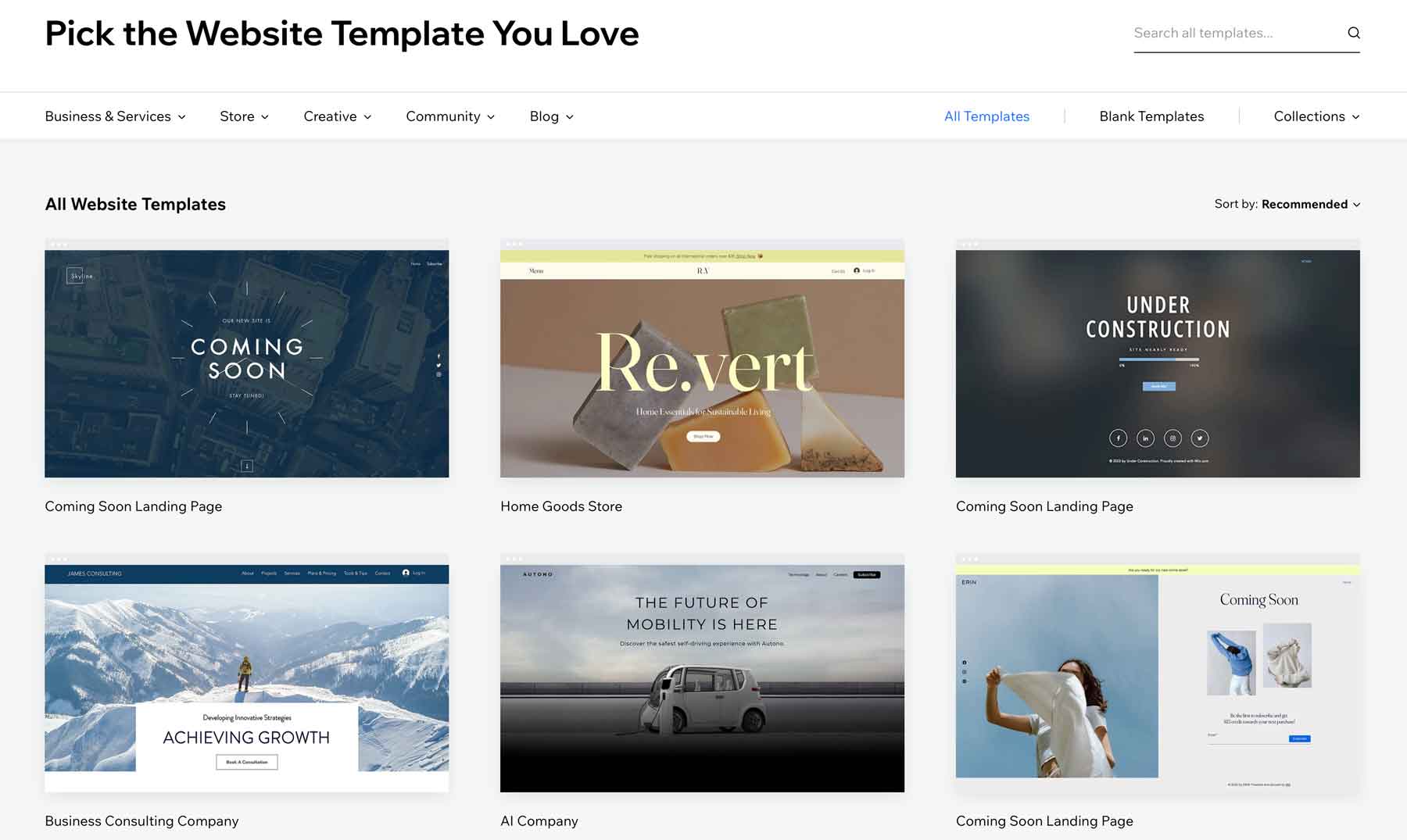Click the Log In avatar icon in Re.vert header

pyautogui.click(x=857, y=270)
